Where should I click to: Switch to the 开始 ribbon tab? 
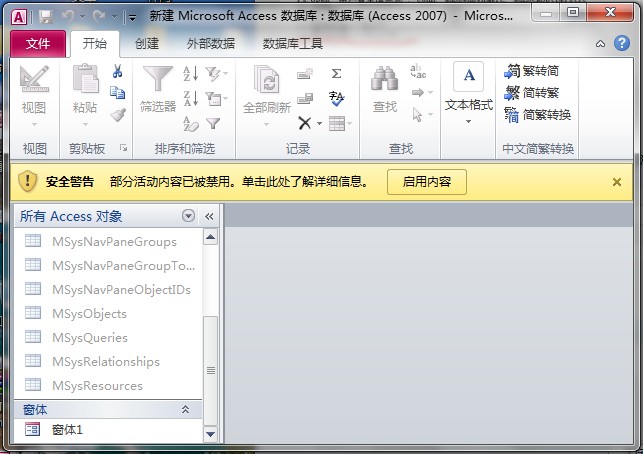click(95, 43)
